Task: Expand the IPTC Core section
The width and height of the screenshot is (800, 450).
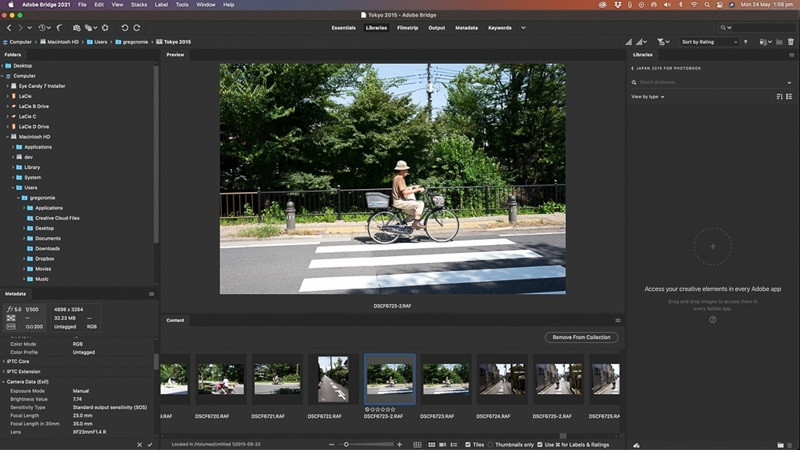Action: 4,361
